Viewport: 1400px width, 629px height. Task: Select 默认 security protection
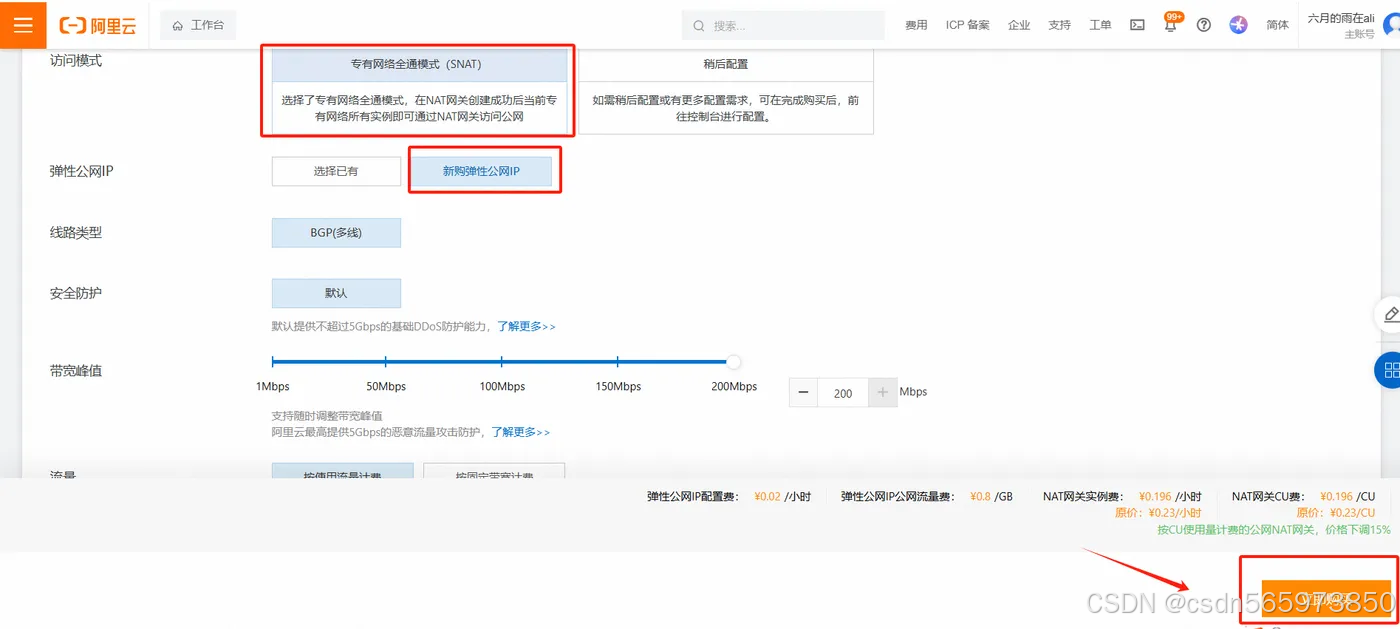pos(336,293)
